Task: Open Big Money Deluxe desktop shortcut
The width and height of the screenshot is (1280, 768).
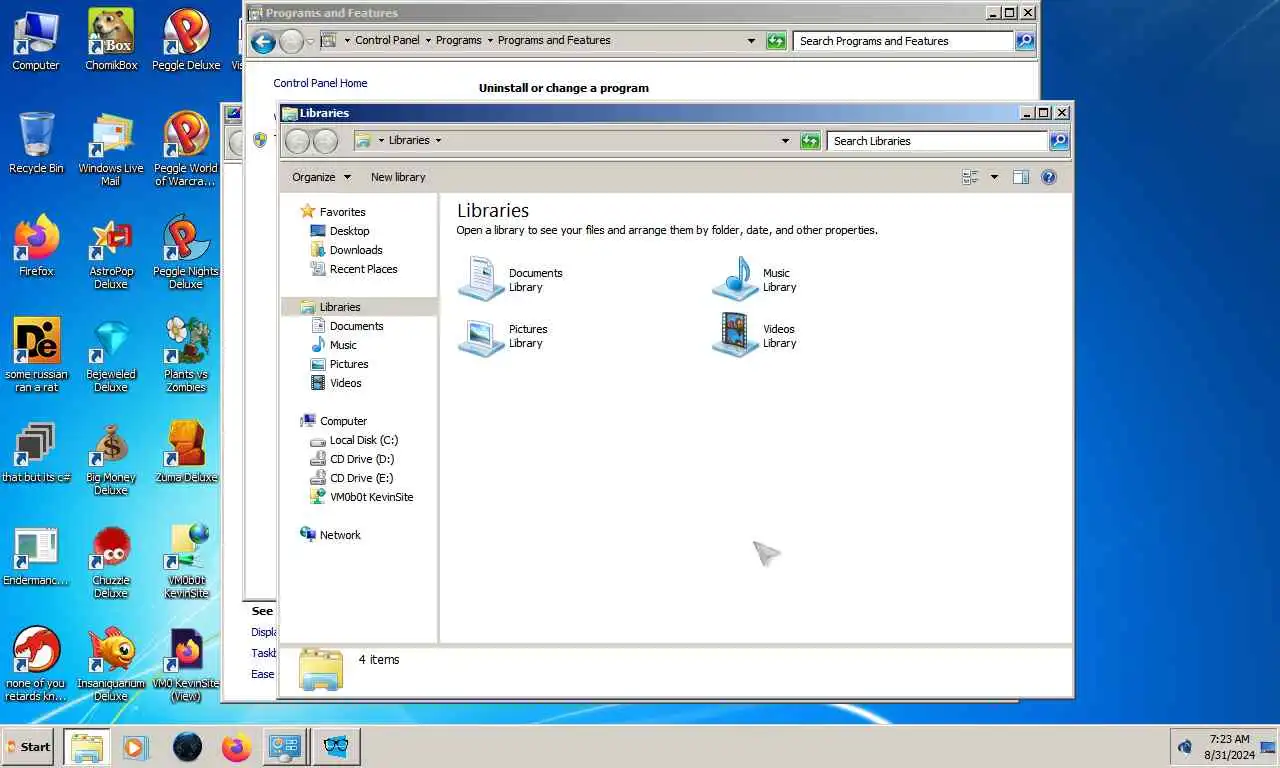Action: point(111,458)
